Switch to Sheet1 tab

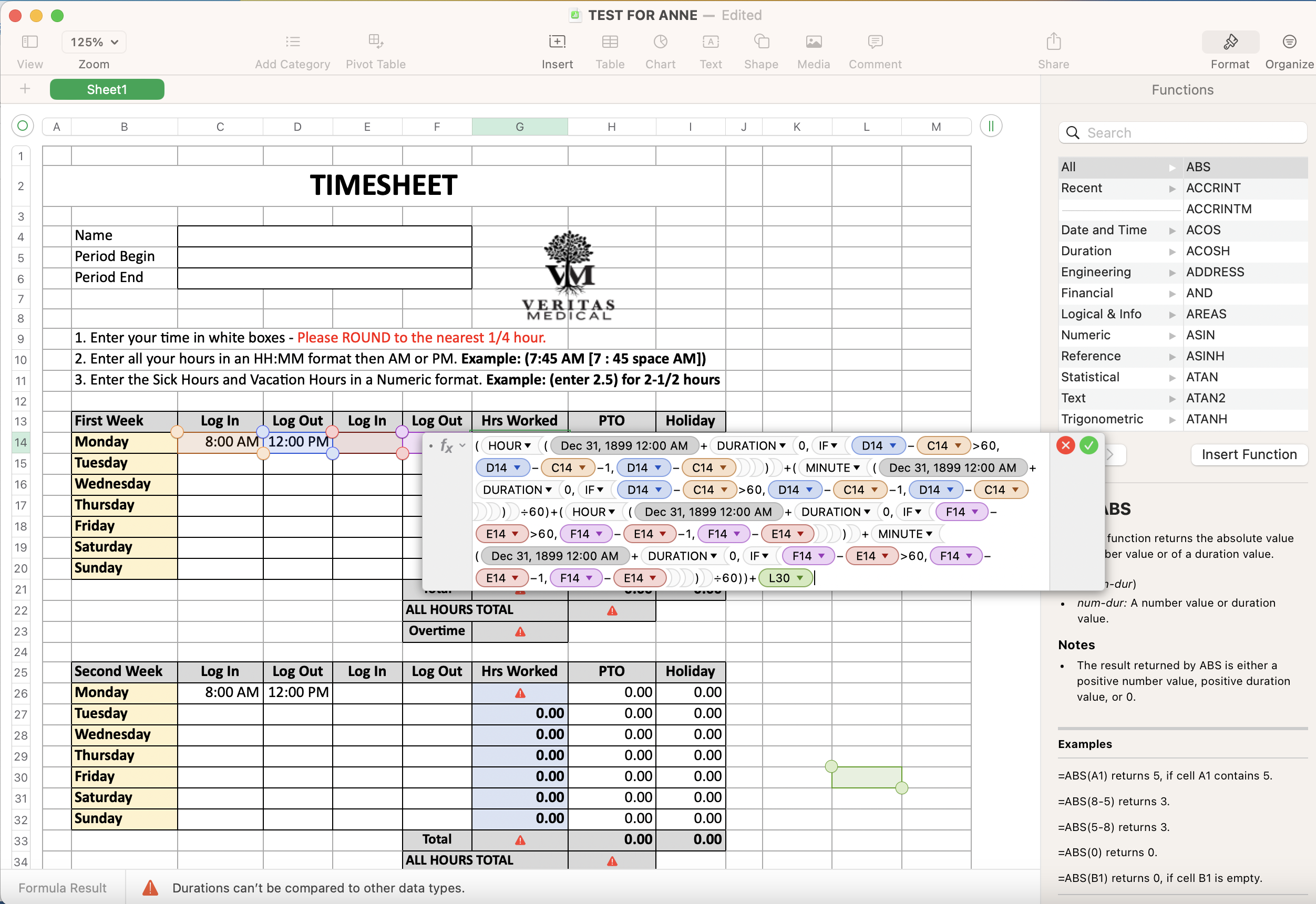pyautogui.click(x=107, y=89)
